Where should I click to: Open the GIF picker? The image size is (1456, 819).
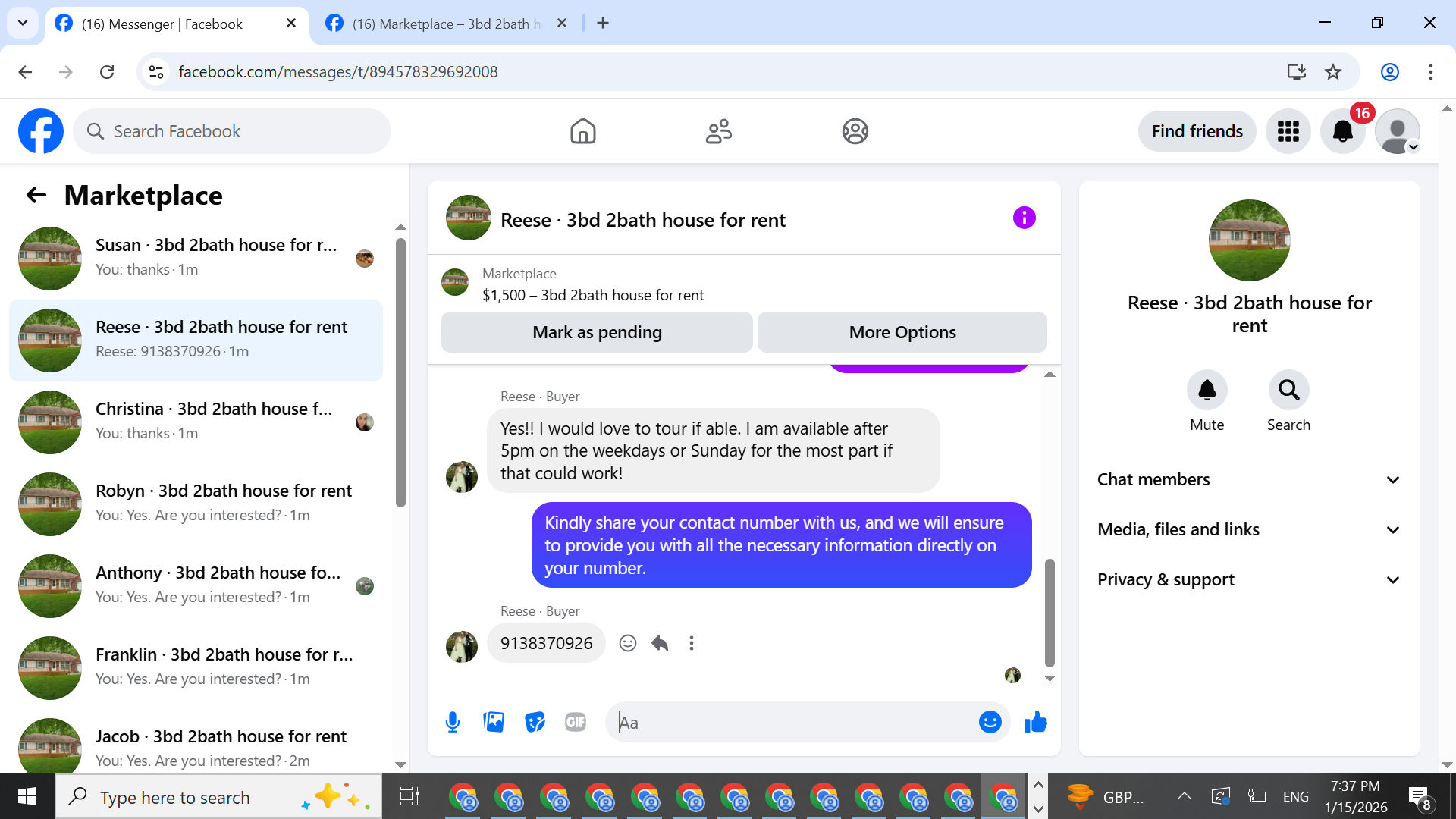pos(576,722)
